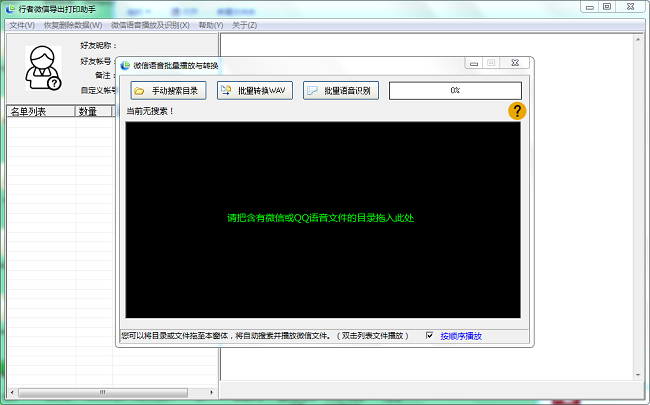
Task: Click the left arrow of horizontal scrollbar
Action: pyautogui.click(x=12, y=392)
